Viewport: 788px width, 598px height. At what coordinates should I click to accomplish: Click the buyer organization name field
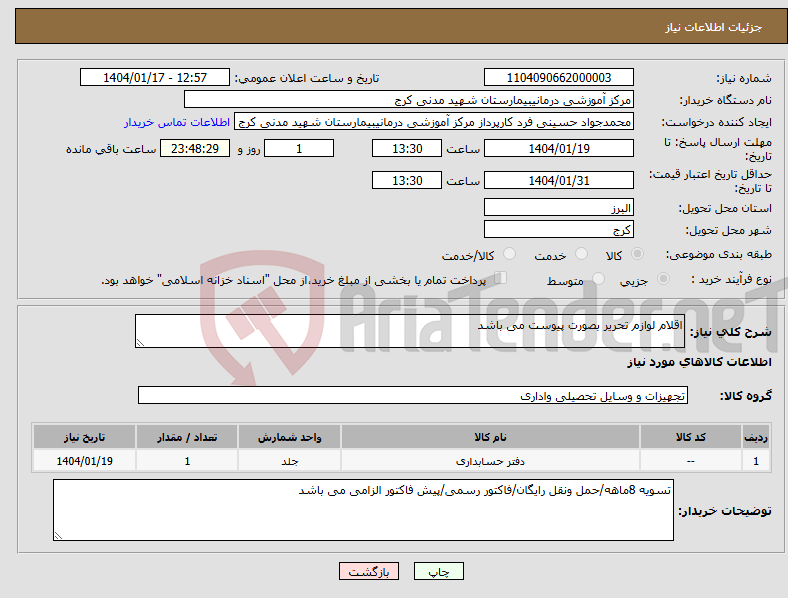(x=409, y=99)
